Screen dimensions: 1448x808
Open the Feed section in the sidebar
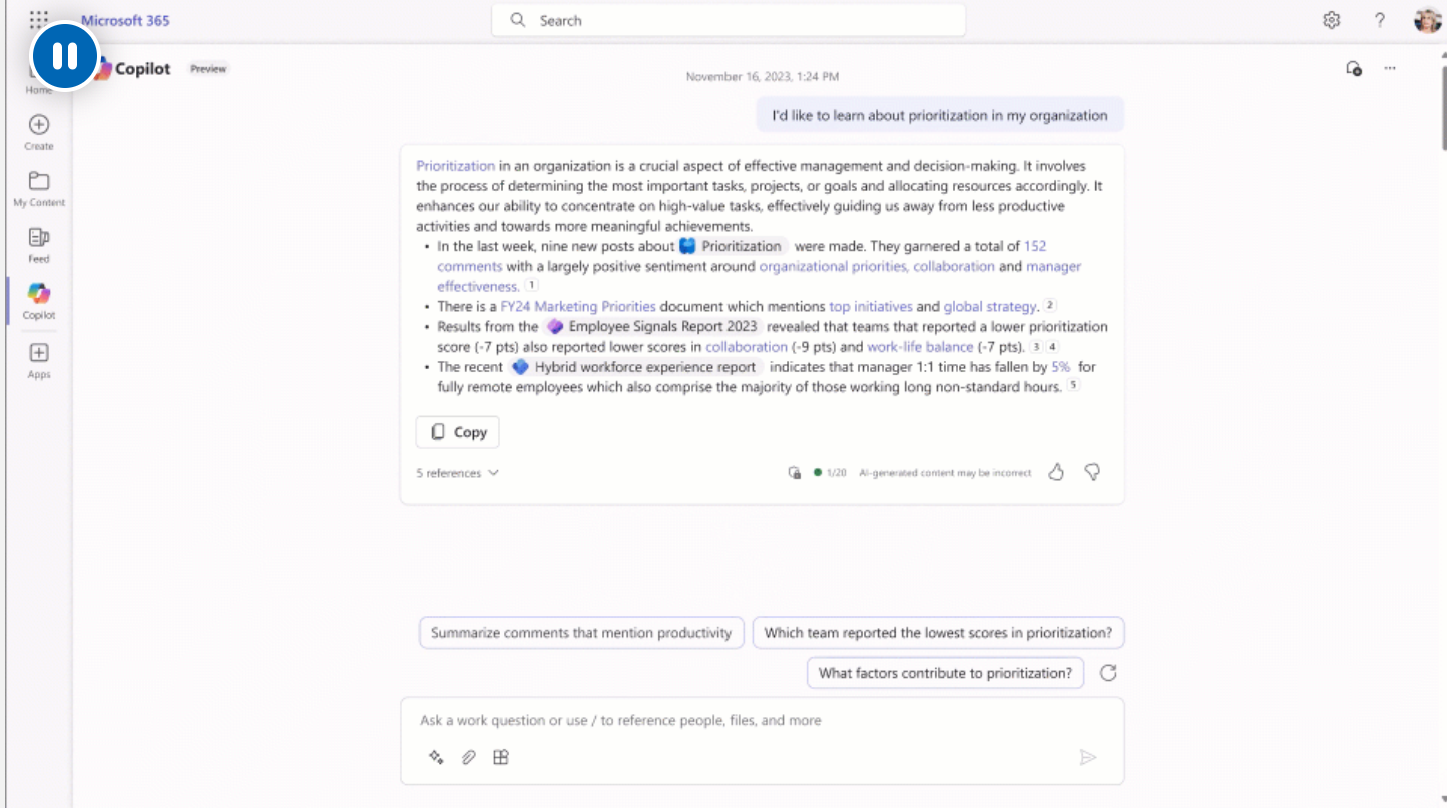39,244
